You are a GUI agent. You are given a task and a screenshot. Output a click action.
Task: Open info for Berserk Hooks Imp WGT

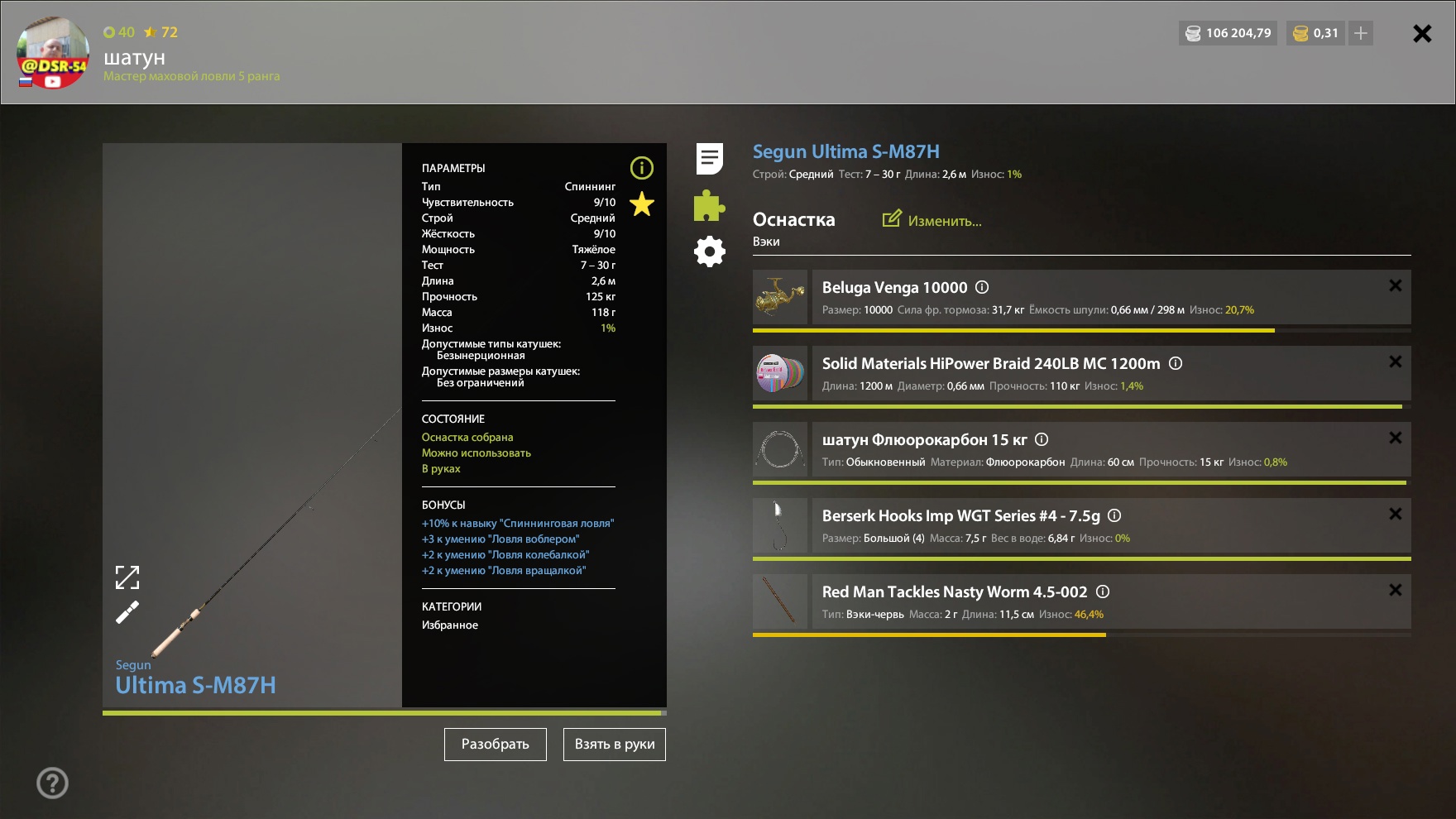[x=1114, y=515]
